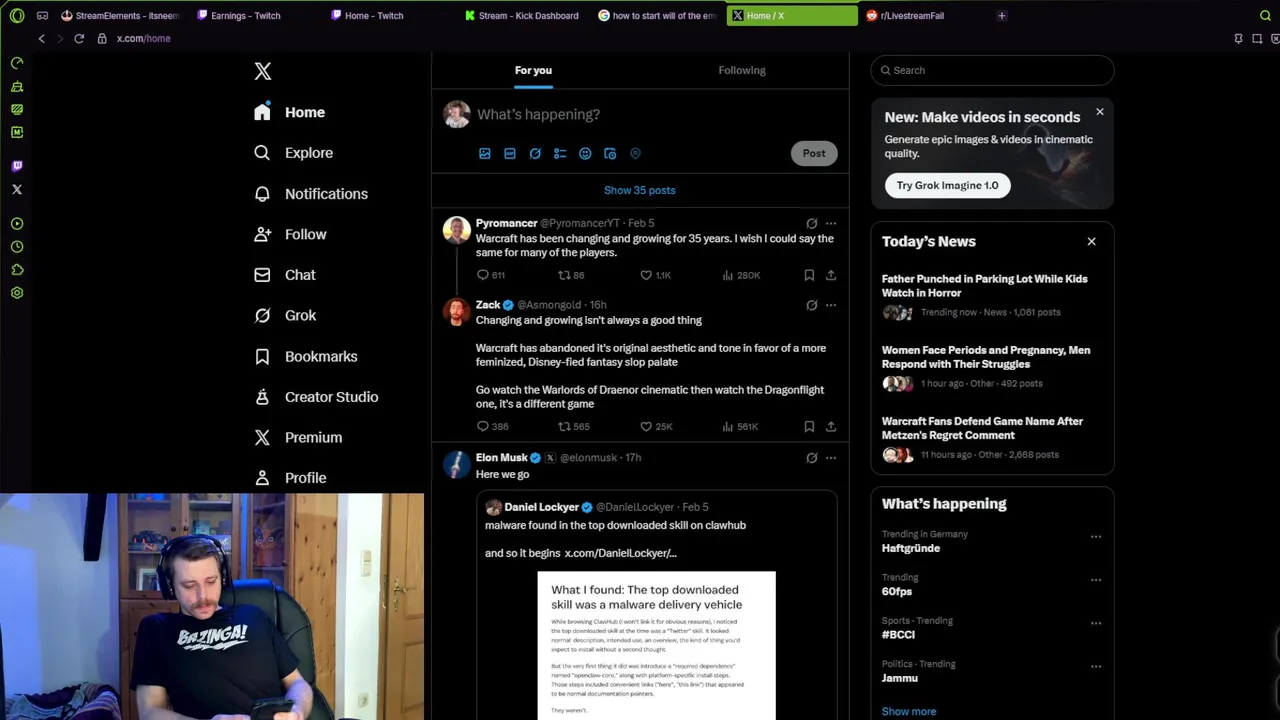This screenshot has height=720, width=1280.
Task: Like the Pyromancer post
Action: pos(655,275)
